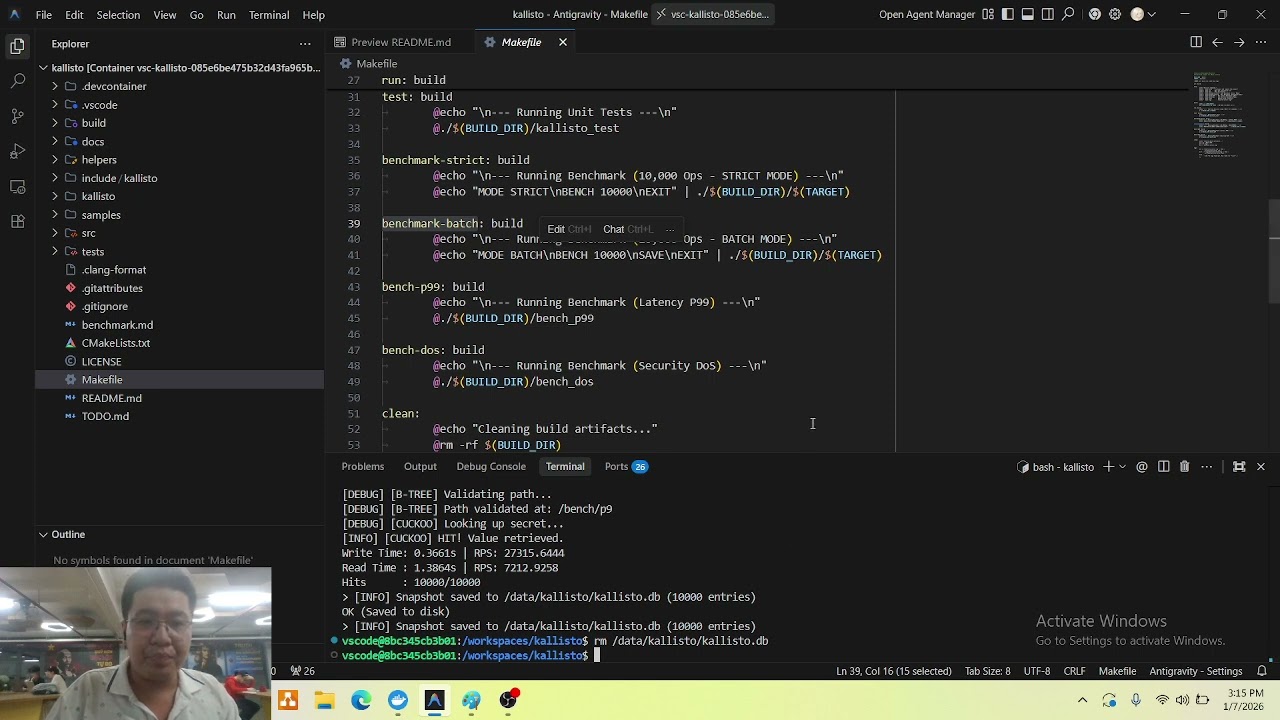
Task: Click the code minimap preview
Action: coord(1221,115)
